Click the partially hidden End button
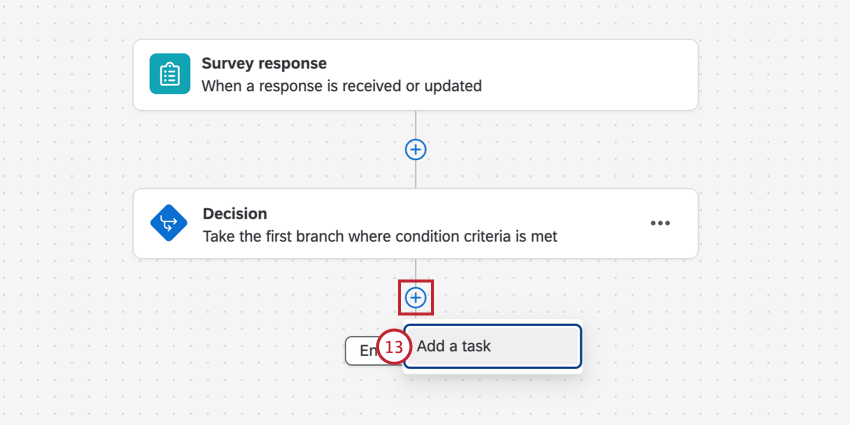850x425 pixels. click(360, 350)
